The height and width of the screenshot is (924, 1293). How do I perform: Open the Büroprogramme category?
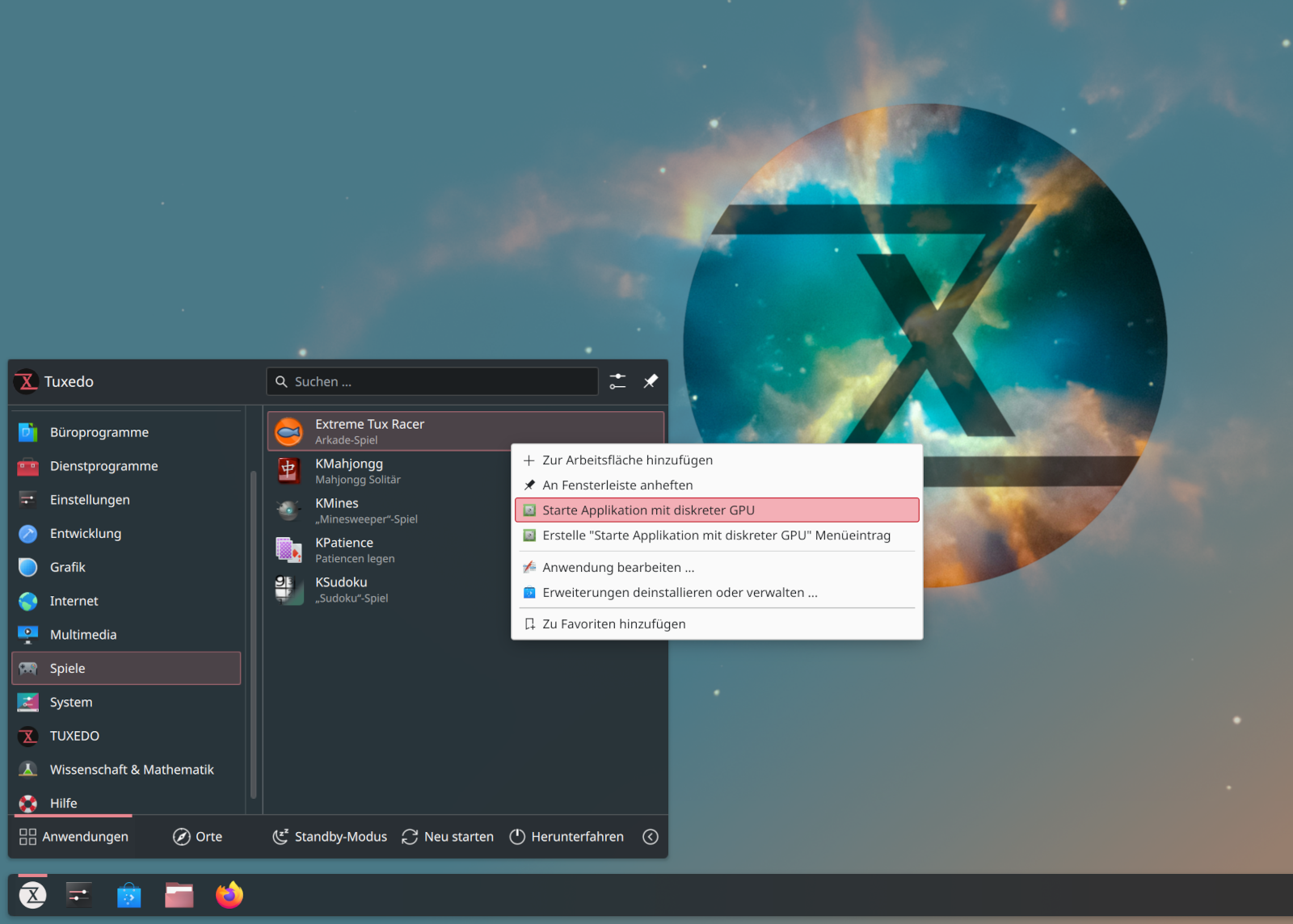pos(126,432)
